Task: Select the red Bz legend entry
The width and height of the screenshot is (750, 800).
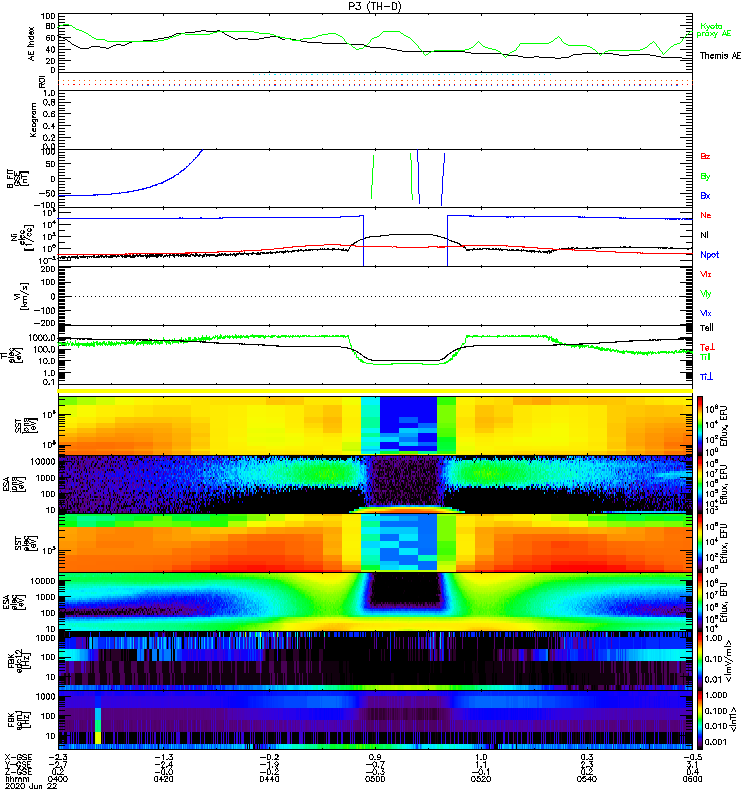Action: pyautogui.click(x=705, y=156)
